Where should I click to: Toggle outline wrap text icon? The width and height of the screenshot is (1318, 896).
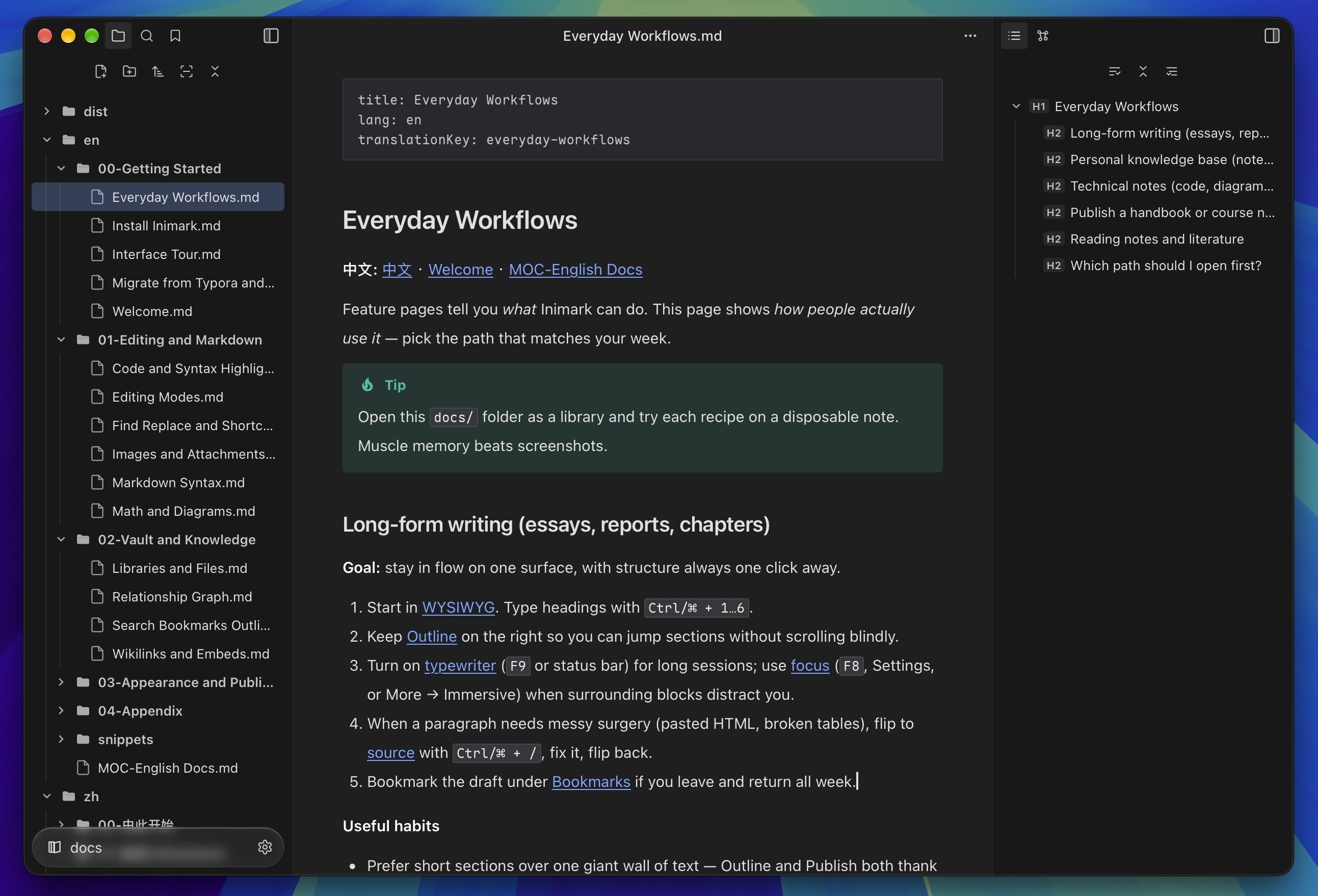[1115, 71]
